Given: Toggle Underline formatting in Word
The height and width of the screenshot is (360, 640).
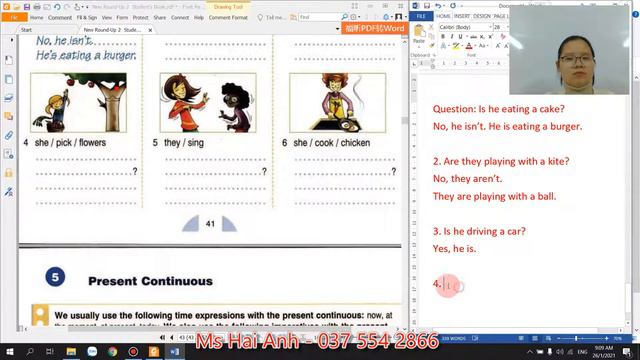Looking at the screenshot, I should pyautogui.click(x=460, y=37).
